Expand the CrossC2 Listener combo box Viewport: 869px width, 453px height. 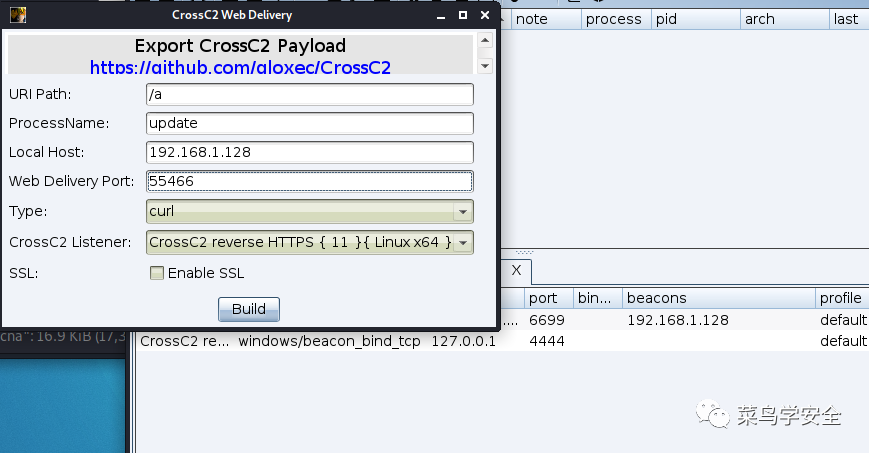(310, 242)
